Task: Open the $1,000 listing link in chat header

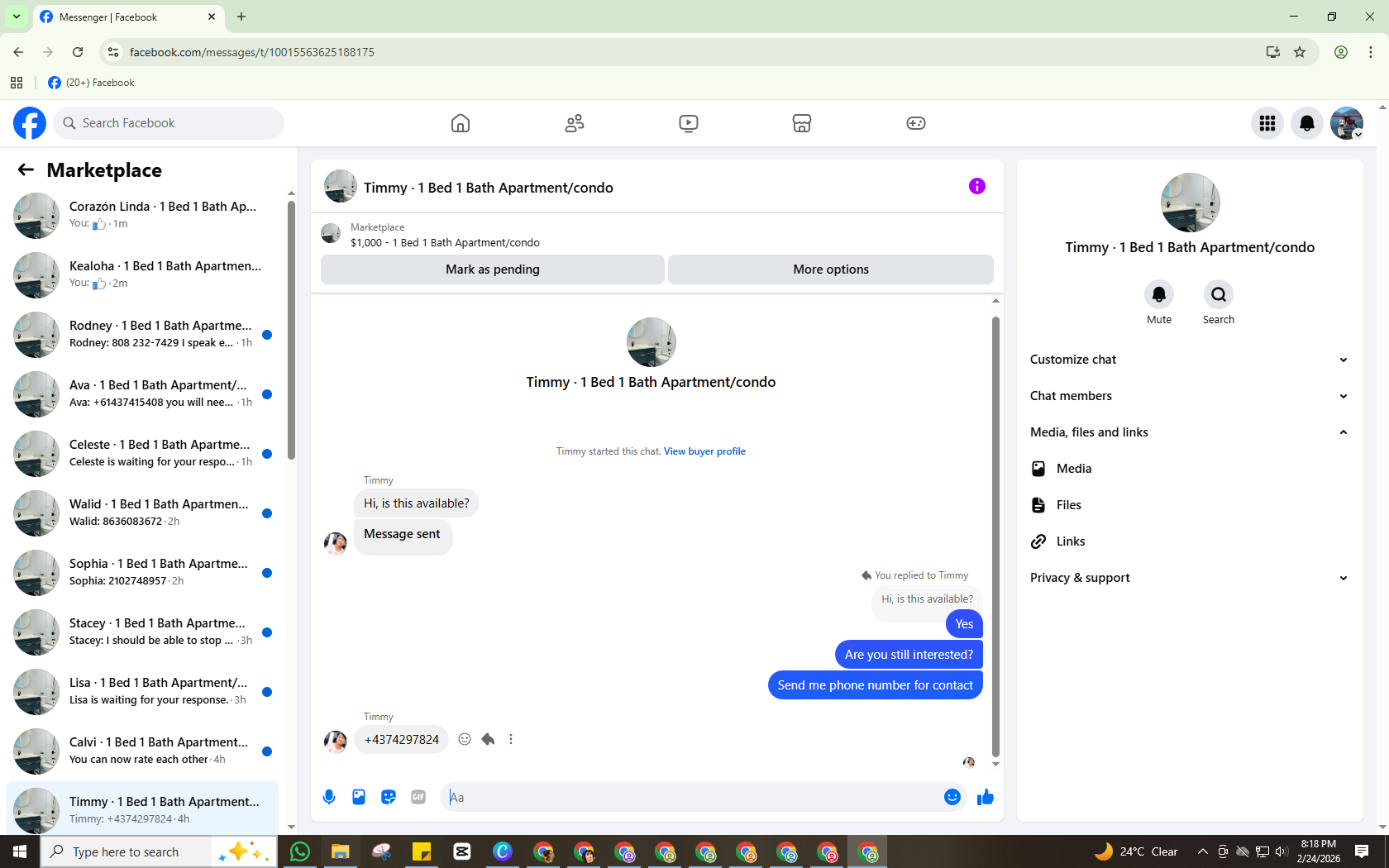Action: pos(445,243)
